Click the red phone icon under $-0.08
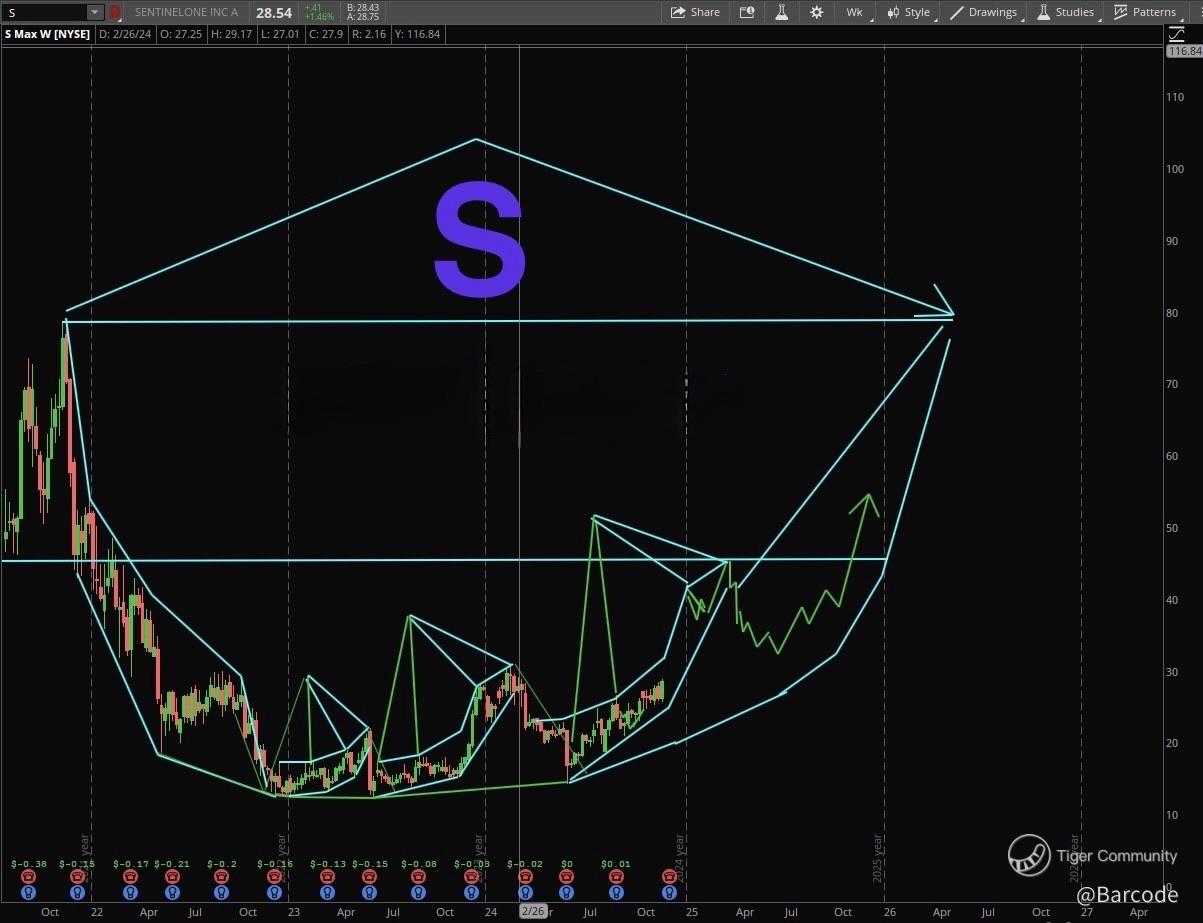 point(419,877)
